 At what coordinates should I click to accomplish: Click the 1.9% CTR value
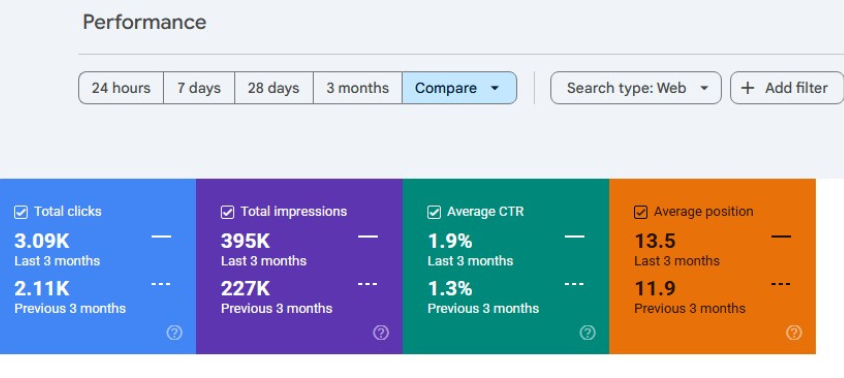point(450,241)
